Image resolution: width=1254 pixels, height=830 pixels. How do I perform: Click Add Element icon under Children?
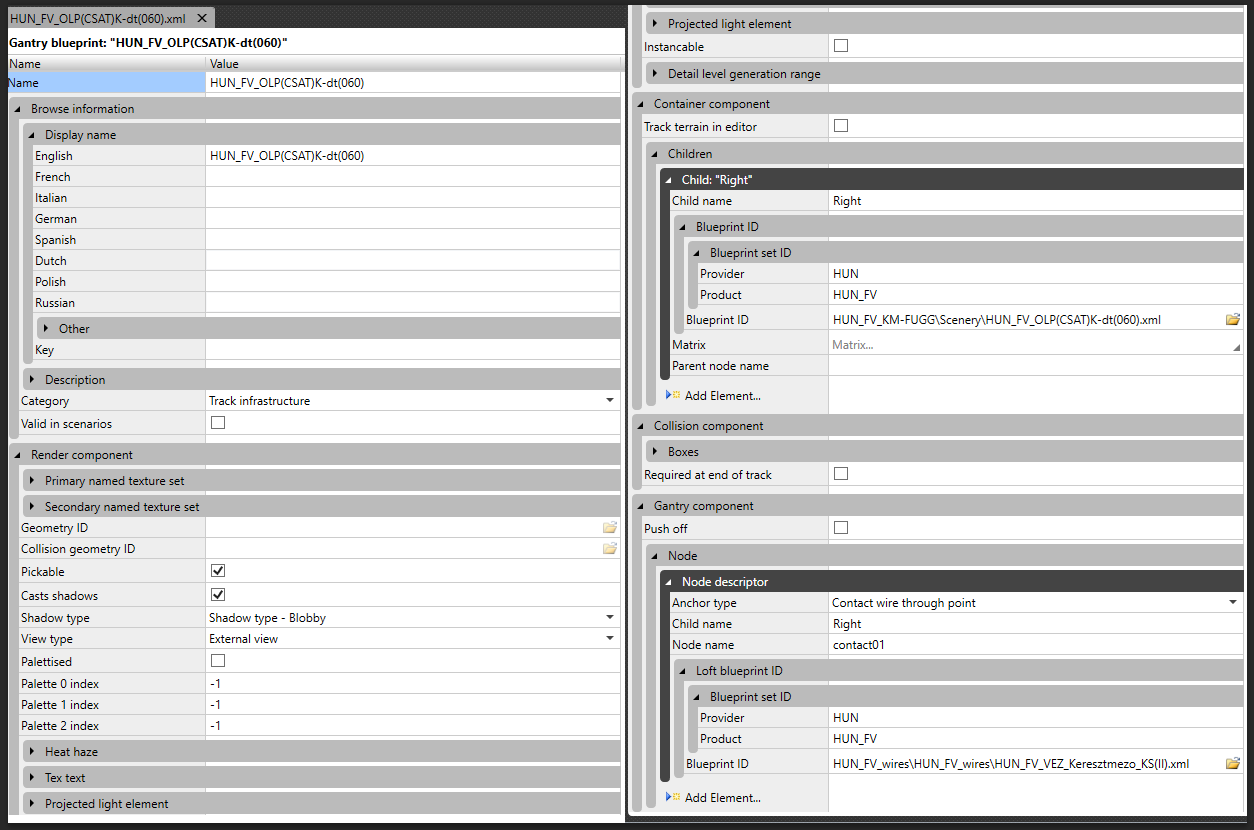[x=673, y=396]
